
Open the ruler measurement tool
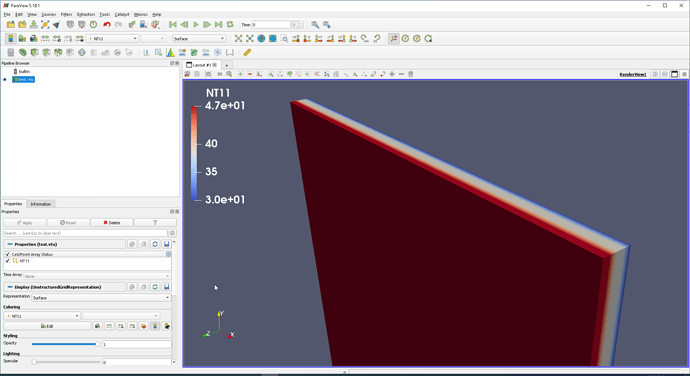[247, 52]
